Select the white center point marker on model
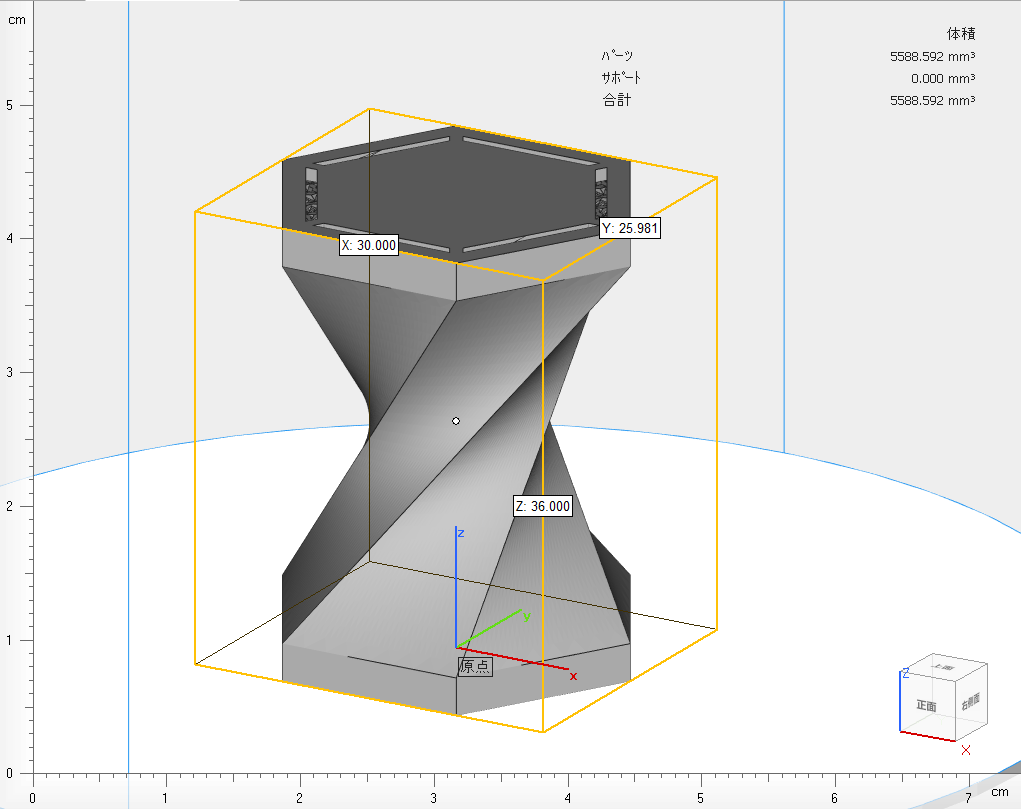1021x810 pixels. pyautogui.click(x=456, y=421)
